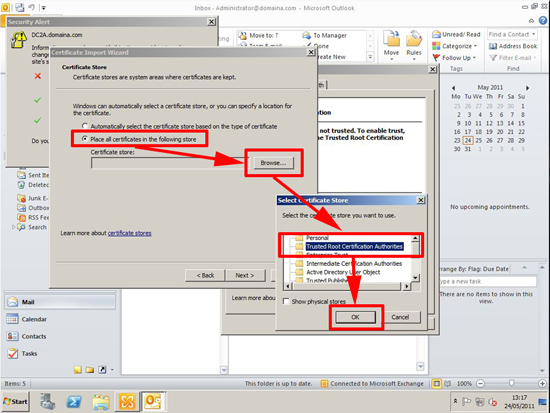Select Automatically select the certificate store option
Viewport: 550px width, 413px height.
pos(180,126)
